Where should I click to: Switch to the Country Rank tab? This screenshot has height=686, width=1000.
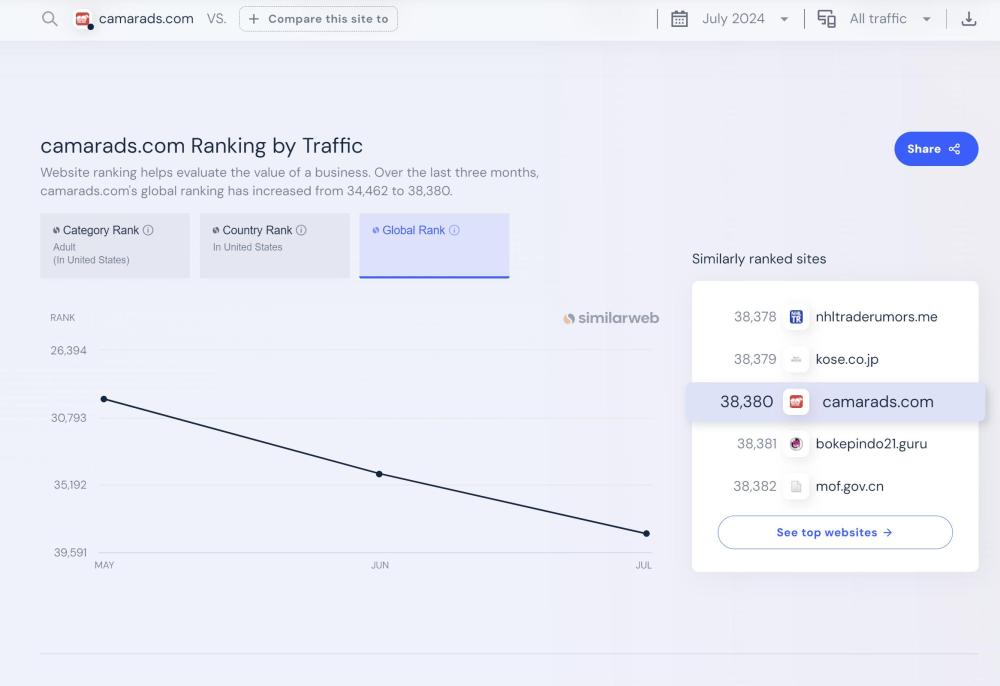pyautogui.click(x=275, y=245)
